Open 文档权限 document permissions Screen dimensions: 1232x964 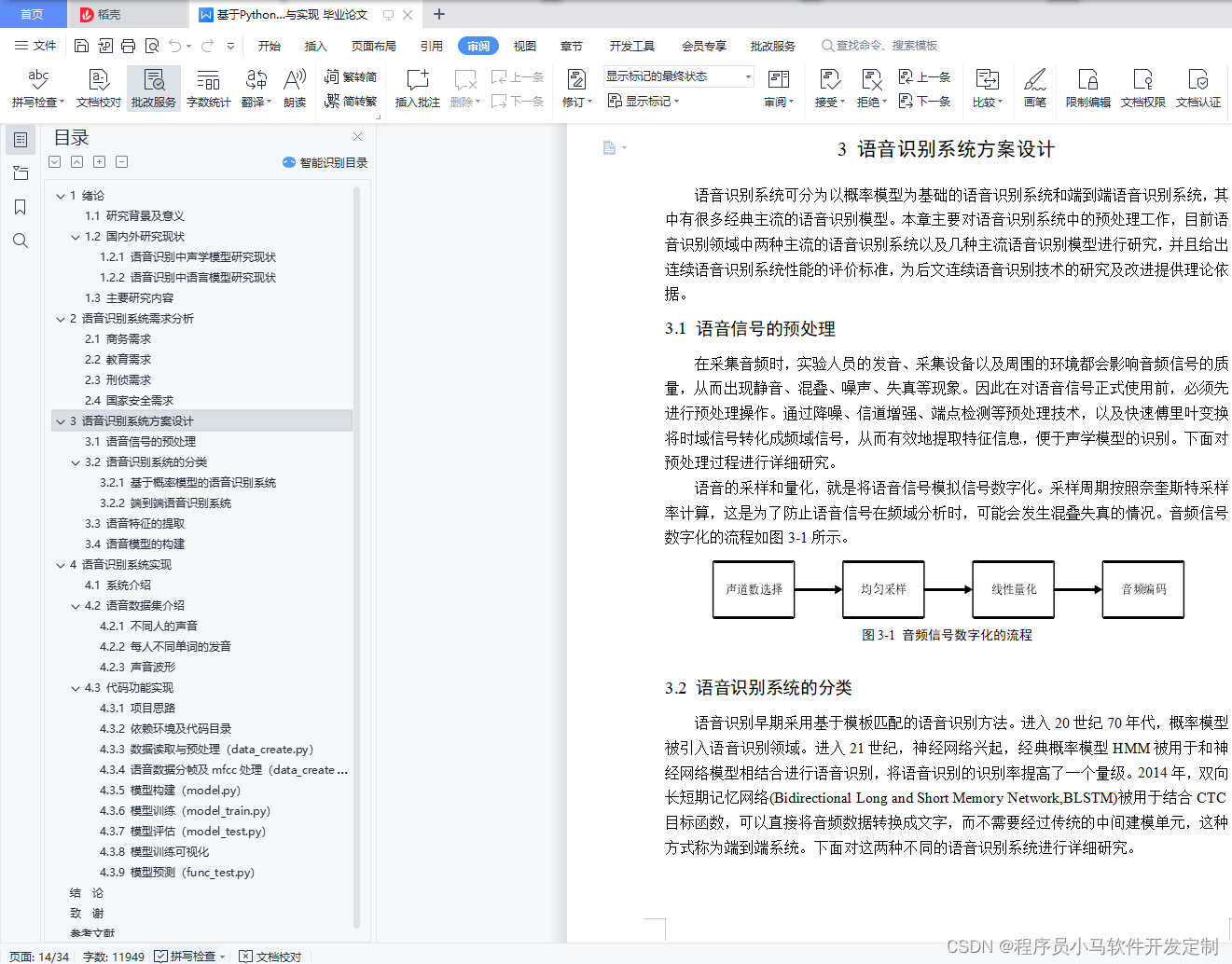(1143, 89)
